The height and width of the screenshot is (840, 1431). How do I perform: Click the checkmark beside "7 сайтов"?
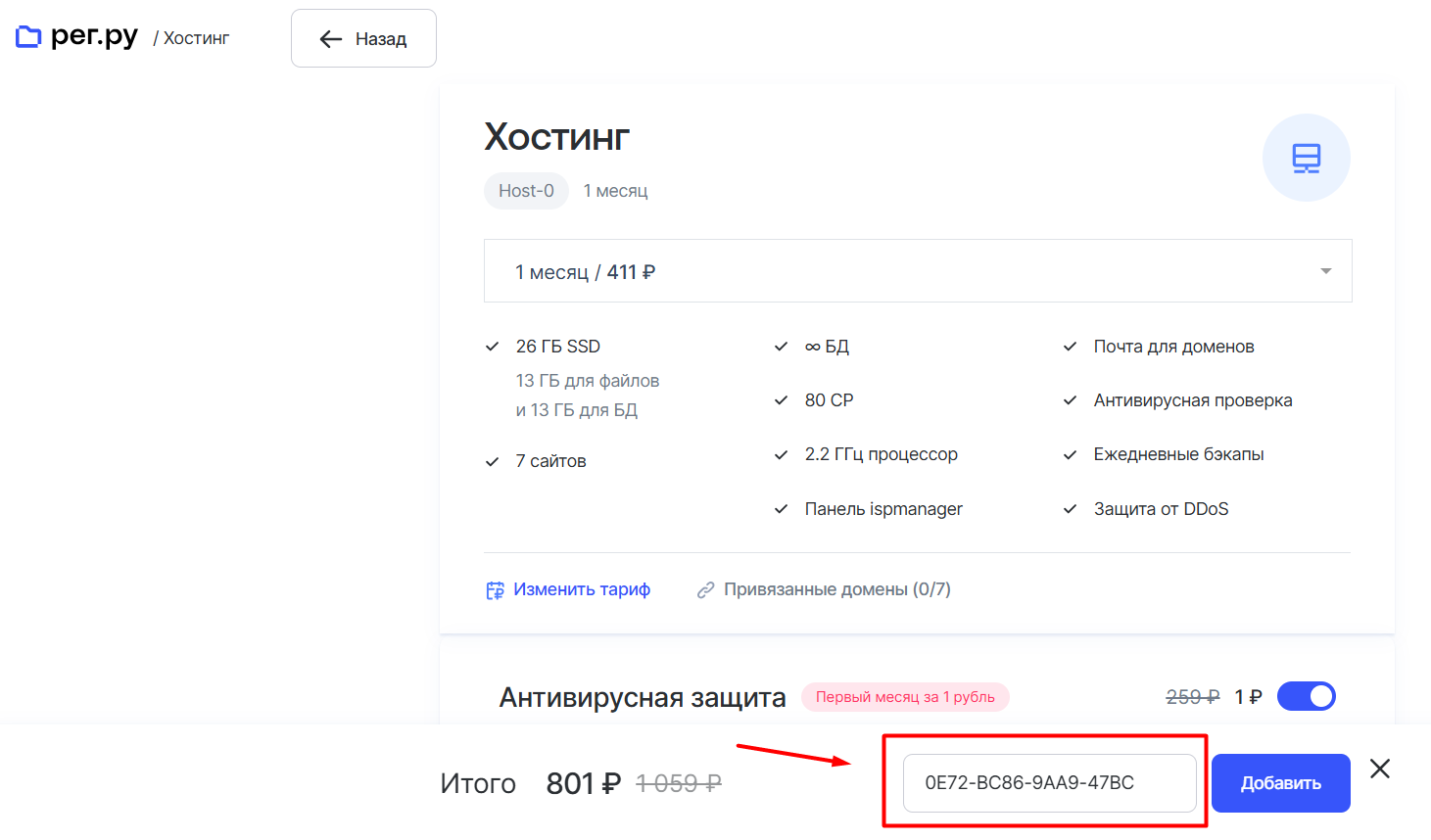pyautogui.click(x=492, y=460)
